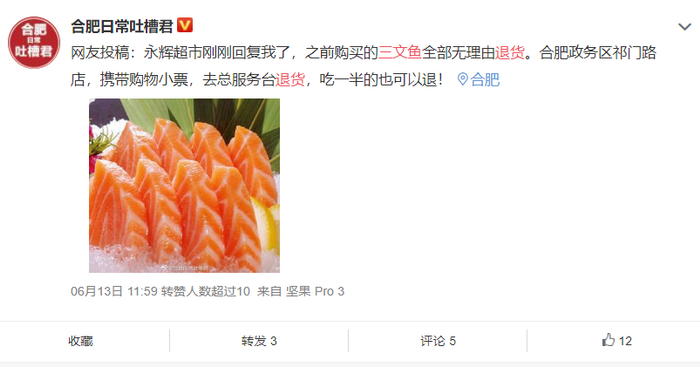Click 转发 3 to repost
Viewport: 700px width, 367px height.
click(x=259, y=341)
